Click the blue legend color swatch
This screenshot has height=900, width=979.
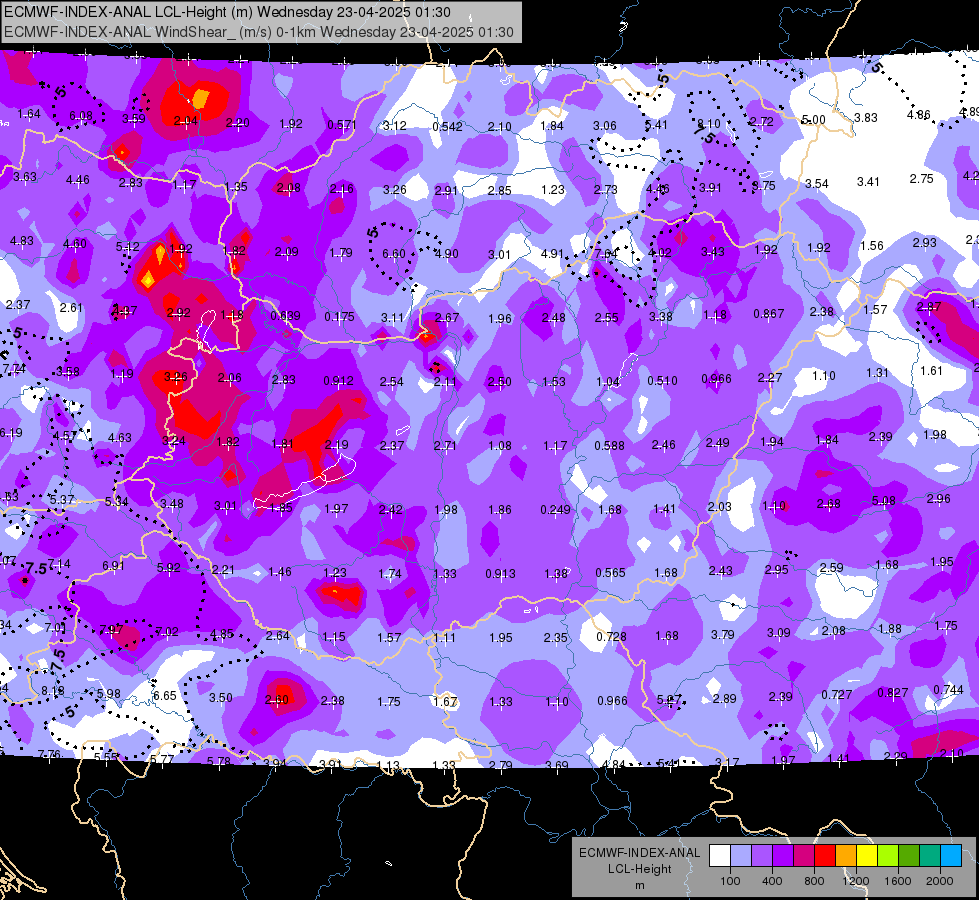(951, 855)
